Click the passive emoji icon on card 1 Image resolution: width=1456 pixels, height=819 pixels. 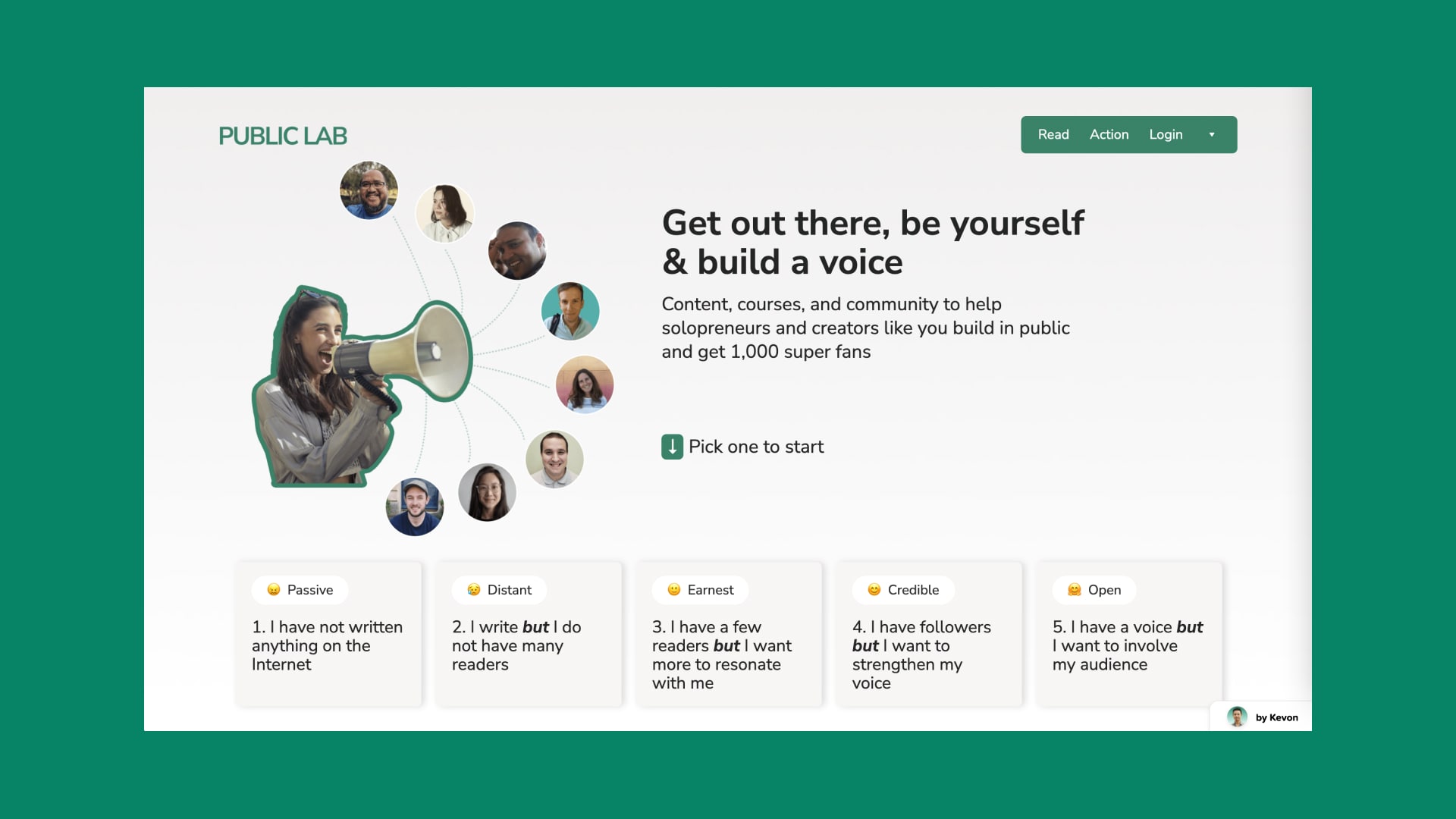click(271, 590)
